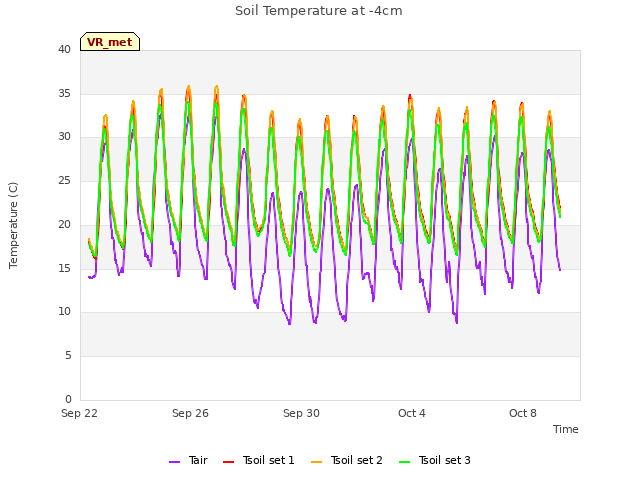Click the 5 y-axis tick label
This screenshot has height=480, width=640.
(68, 356)
